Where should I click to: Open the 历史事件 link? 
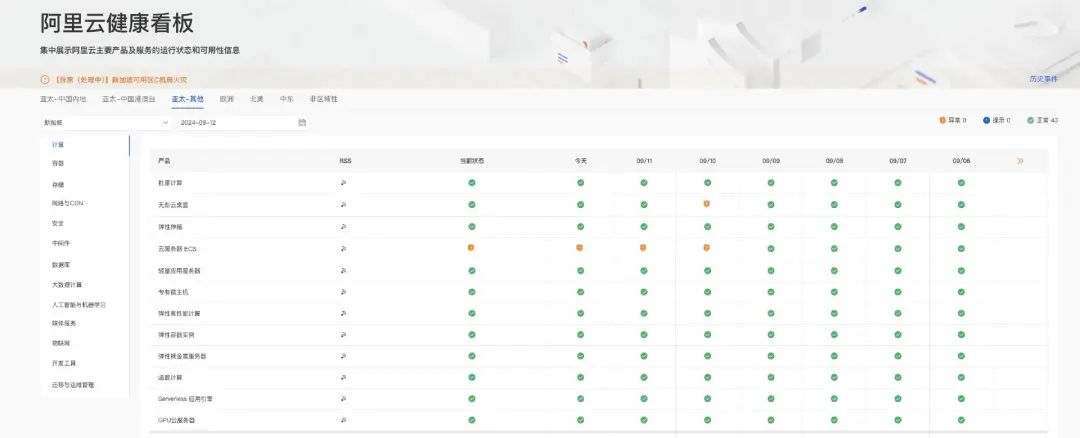click(1043, 78)
